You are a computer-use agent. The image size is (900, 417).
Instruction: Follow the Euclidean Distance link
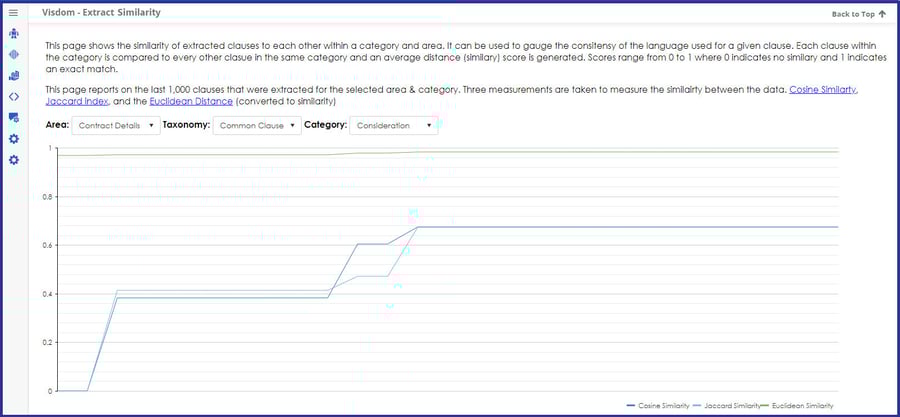191,102
